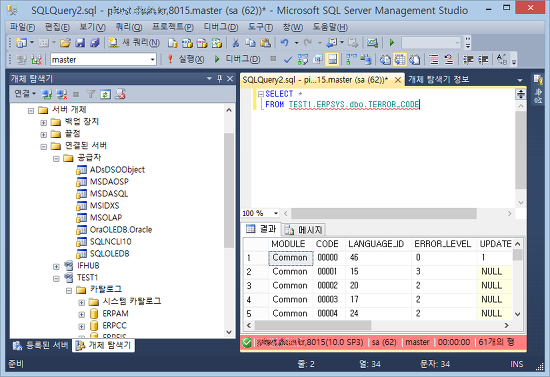Click the Parse query checkmark icon
Screen dimensions: 550x377
coord(288,60)
